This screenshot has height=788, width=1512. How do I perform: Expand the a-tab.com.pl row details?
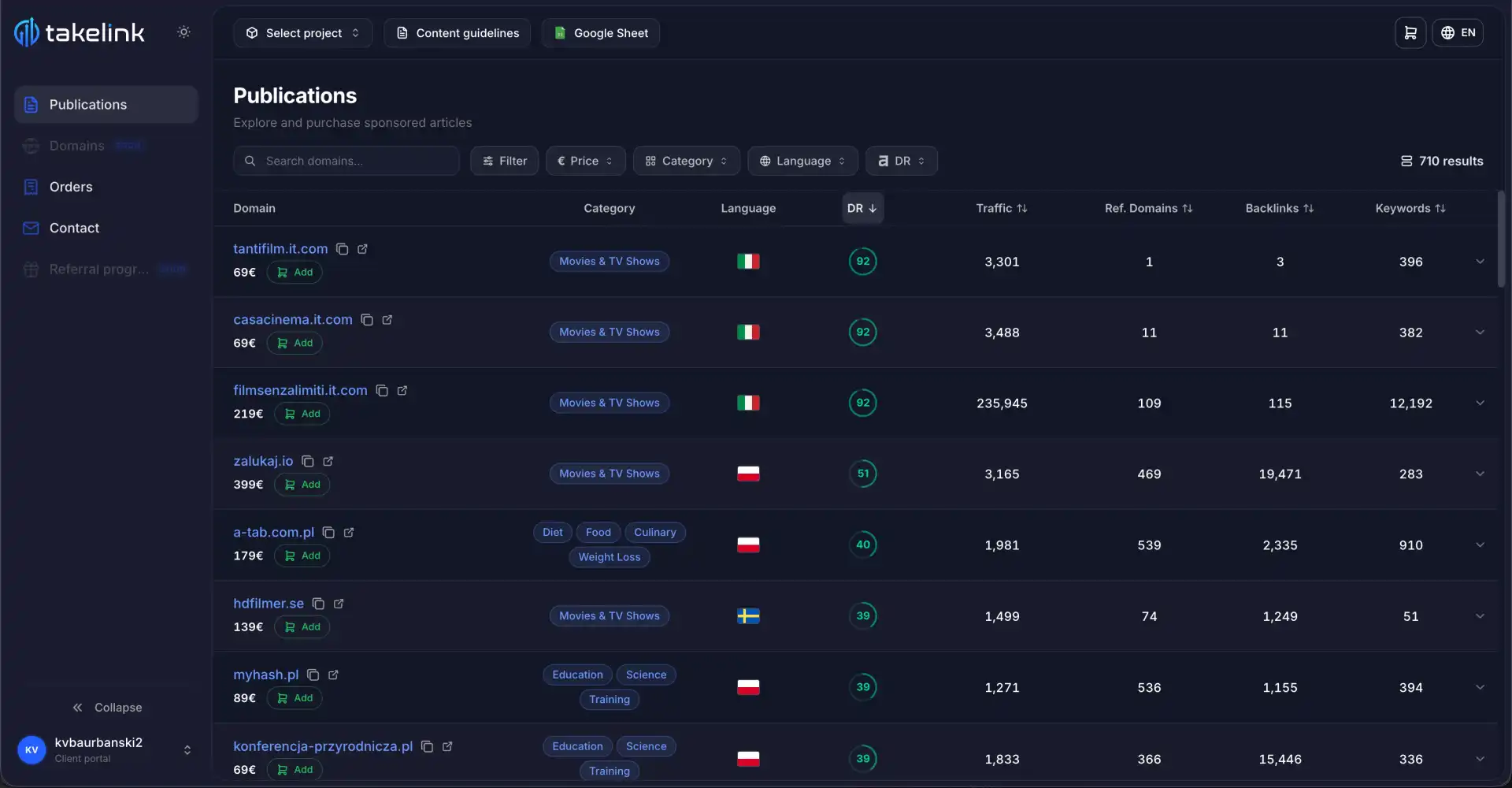1480,545
